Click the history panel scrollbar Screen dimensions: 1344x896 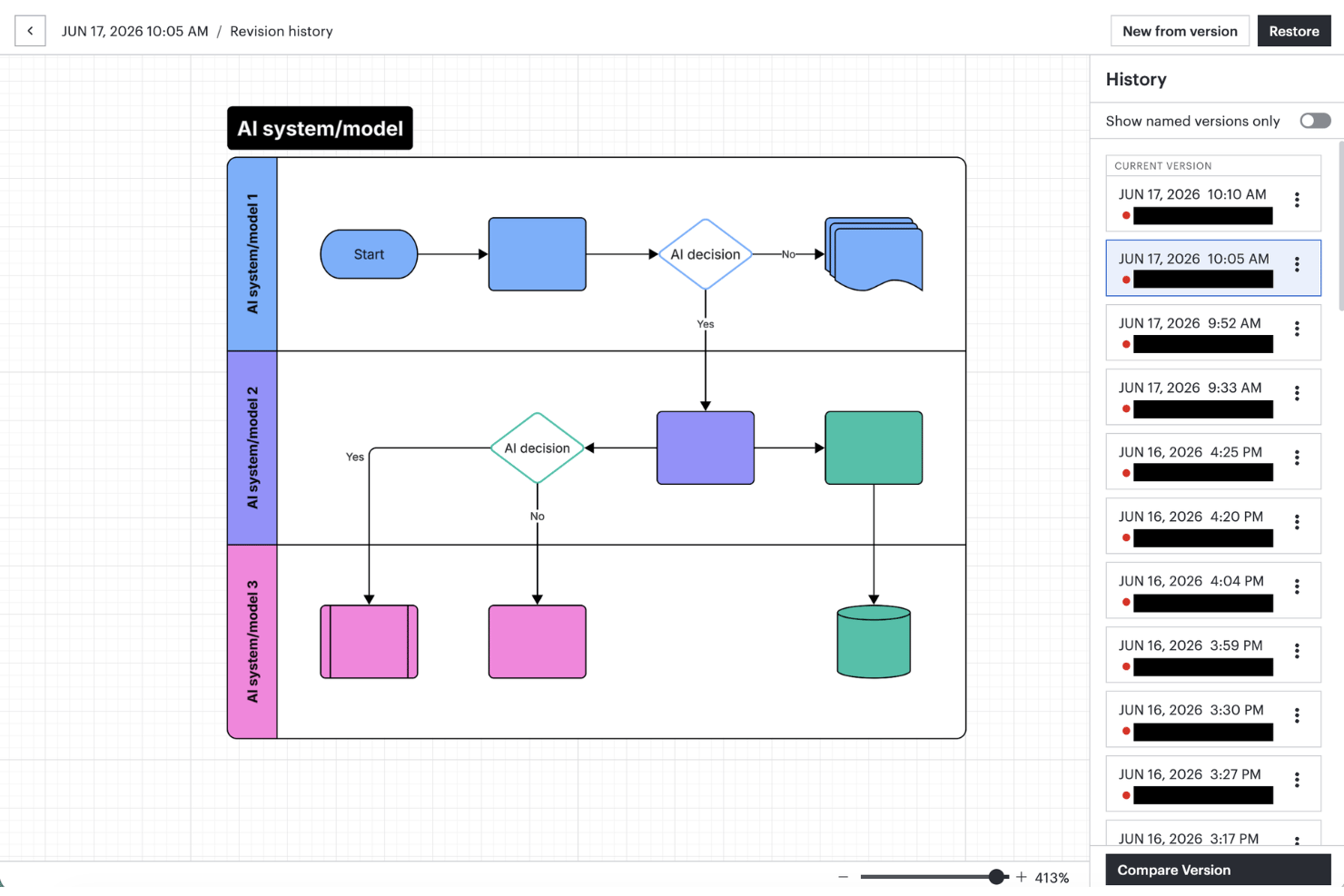[1340, 227]
